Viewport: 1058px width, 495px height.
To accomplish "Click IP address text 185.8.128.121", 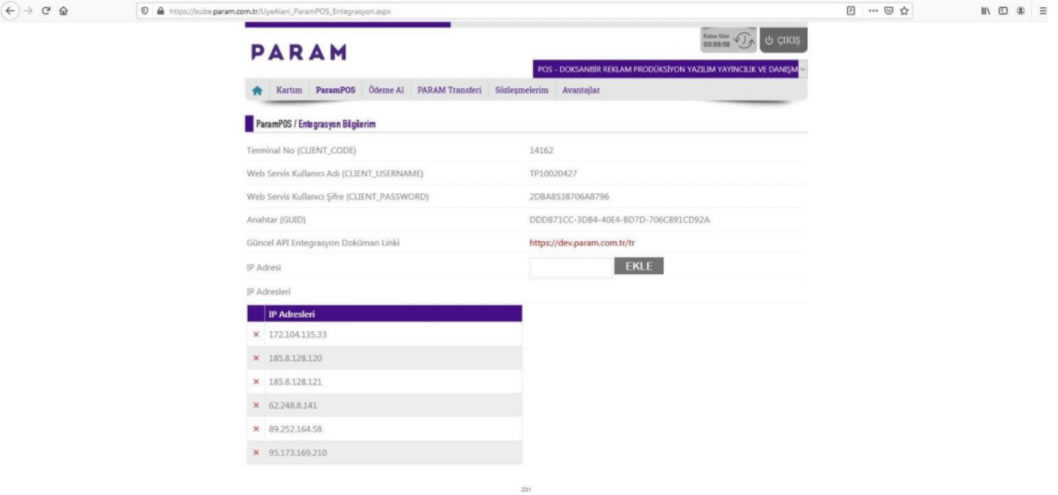I will (x=296, y=382).
